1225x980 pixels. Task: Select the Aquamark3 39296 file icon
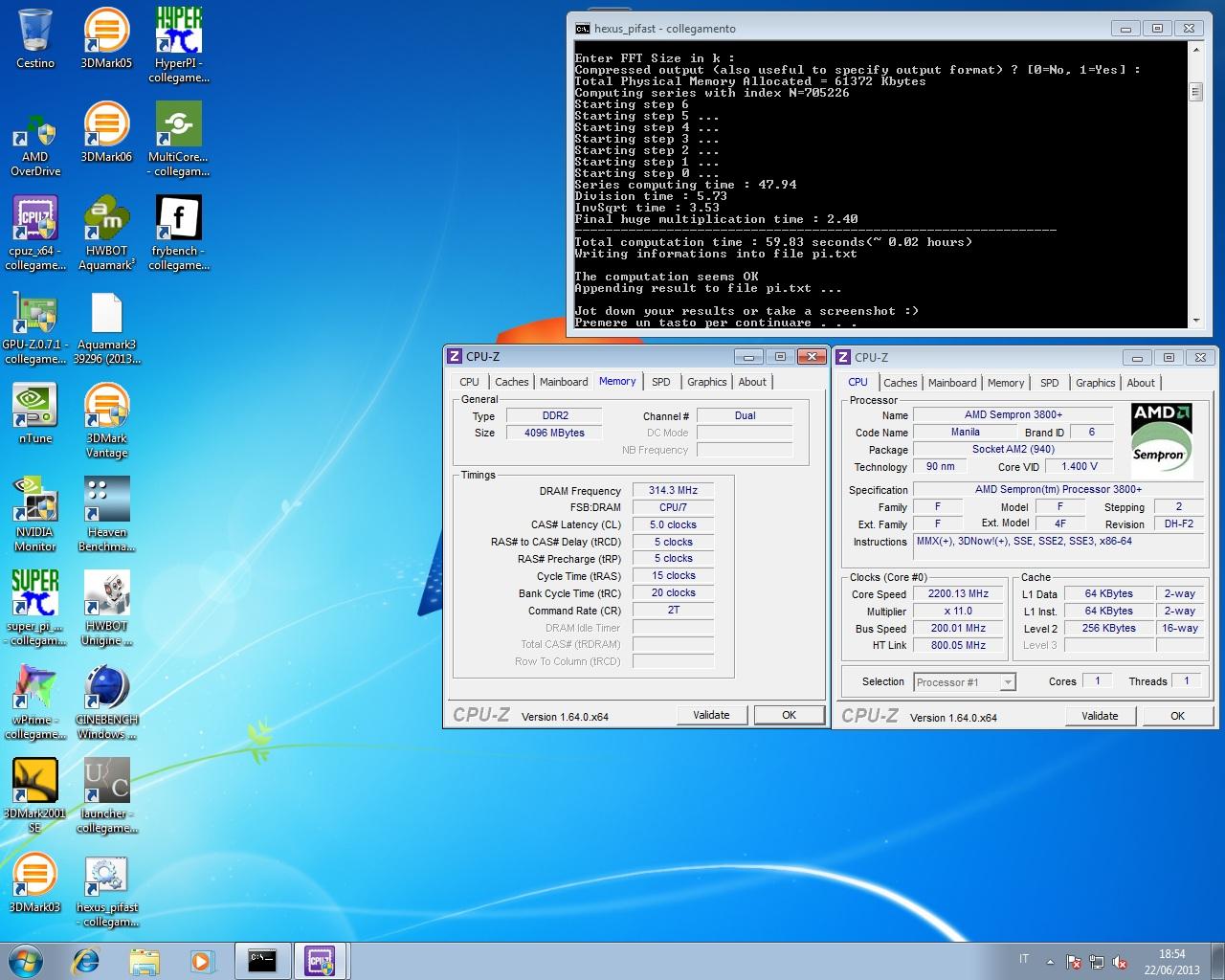106,326
